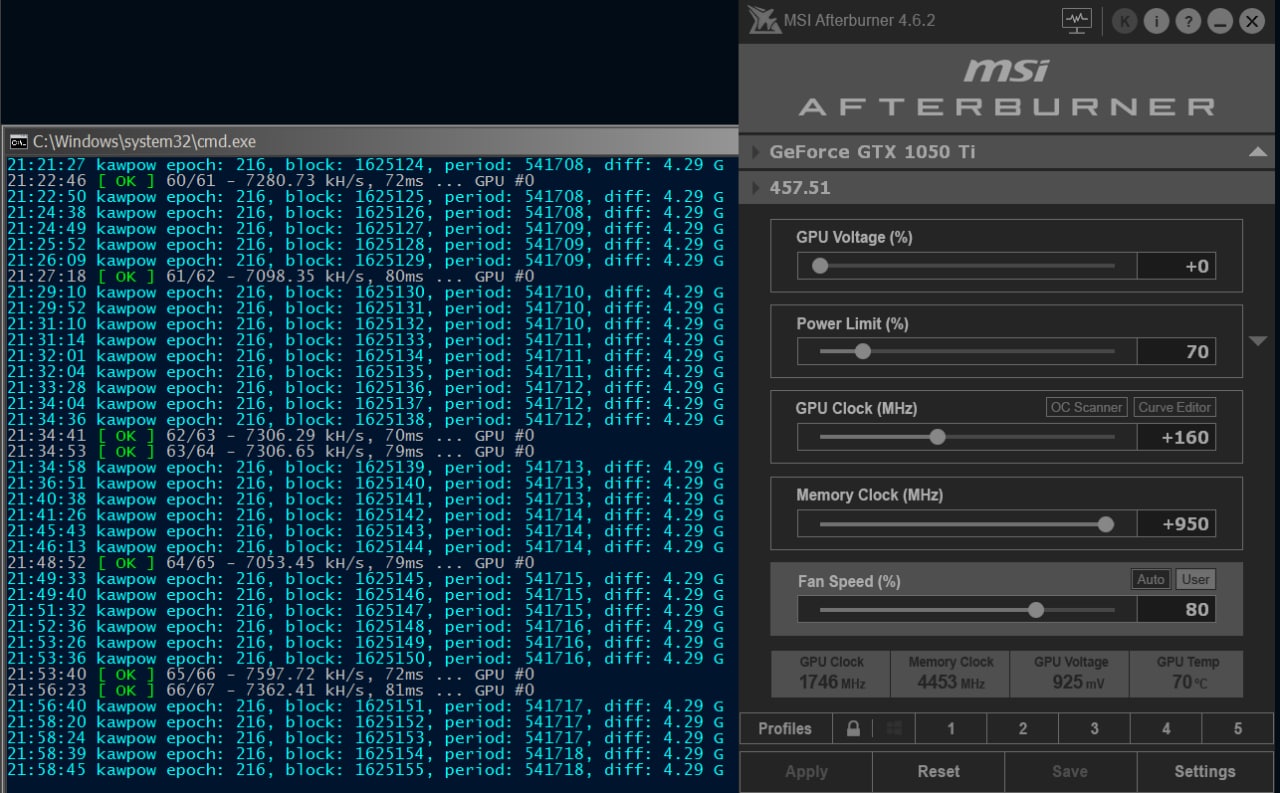Click the Fan Speed 80 value field
The image size is (1280, 793).
click(x=1177, y=610)
